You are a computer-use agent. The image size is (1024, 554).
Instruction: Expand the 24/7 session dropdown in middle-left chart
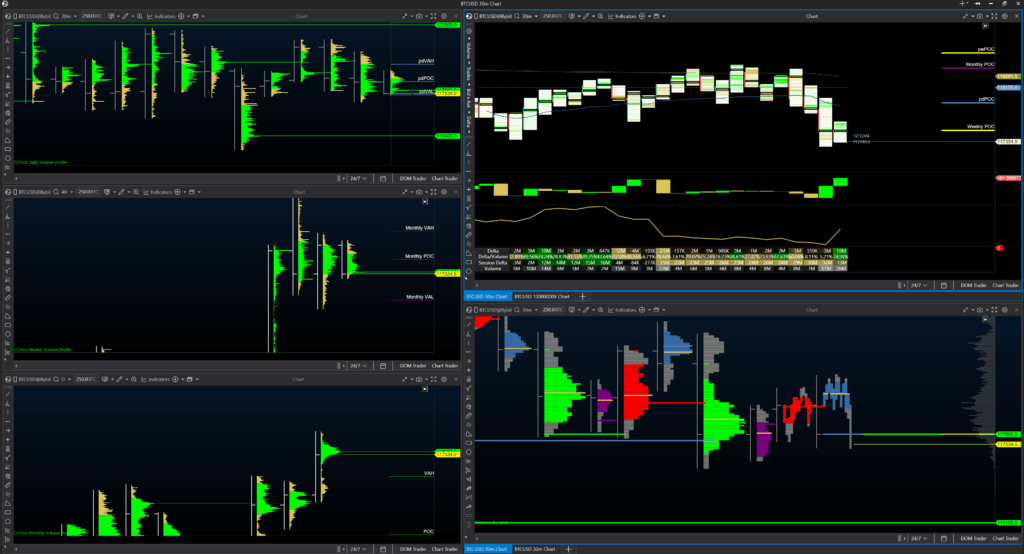(359, 366)
